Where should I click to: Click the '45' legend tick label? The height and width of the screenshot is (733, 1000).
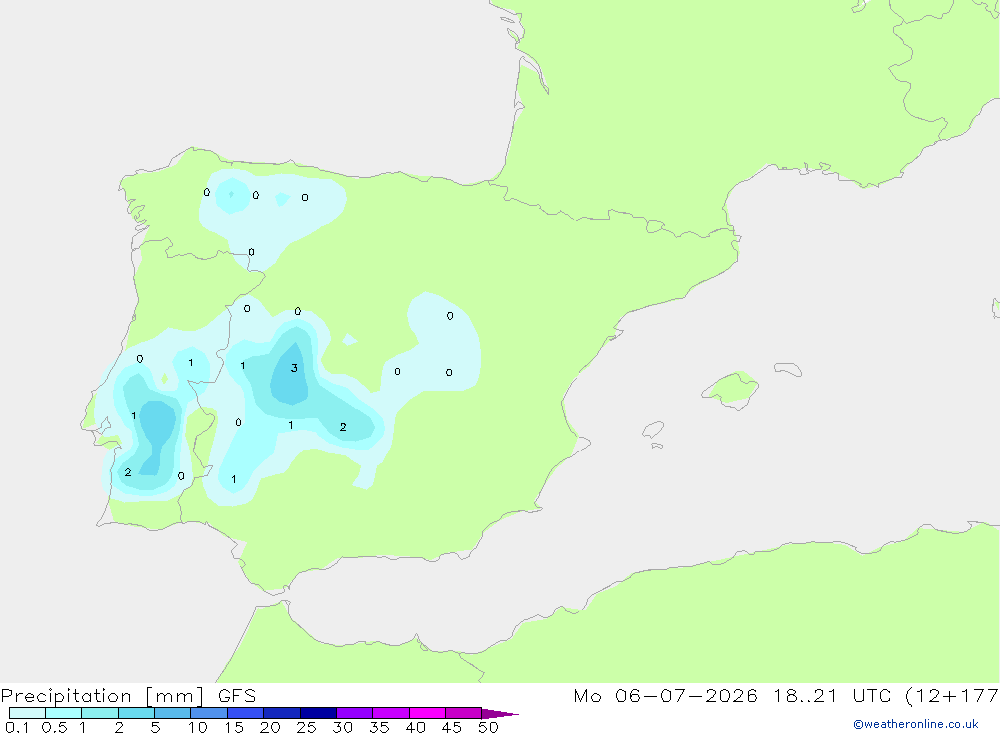tap(452, 727)
